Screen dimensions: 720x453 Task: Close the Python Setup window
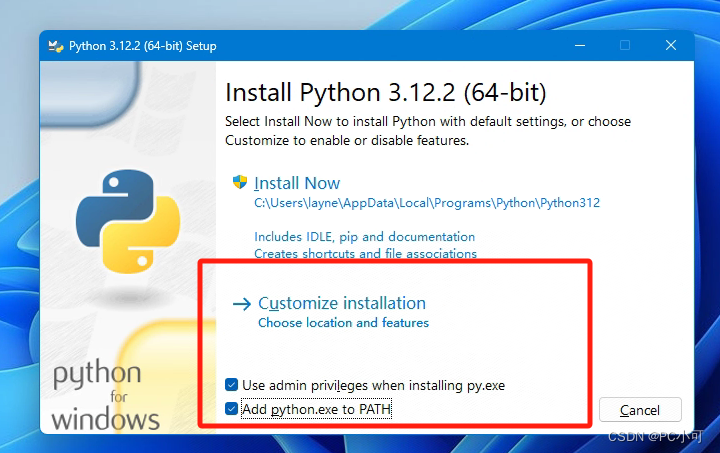[x=671, y=45]
